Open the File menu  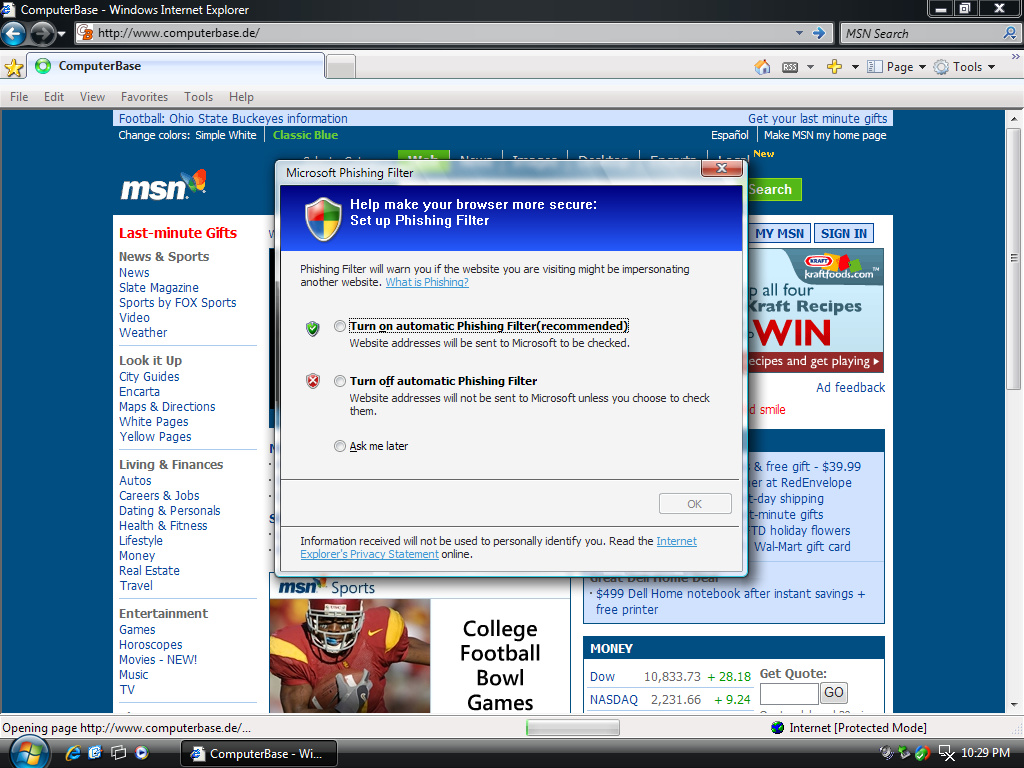tap(19, 97)
